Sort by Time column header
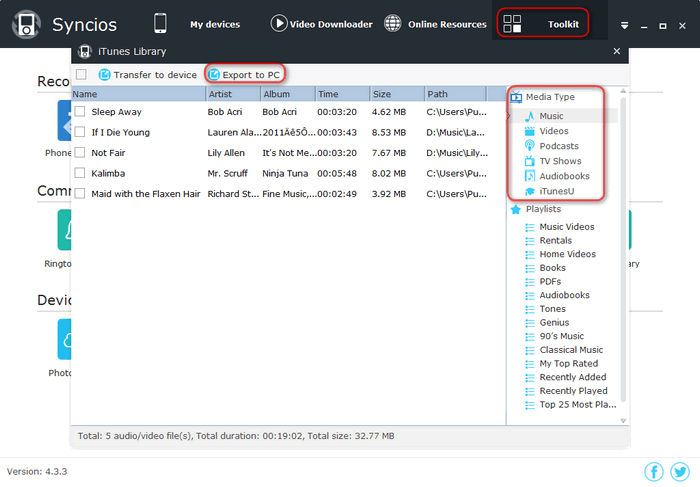Viewport: 700px width, 487px height. 343,94
